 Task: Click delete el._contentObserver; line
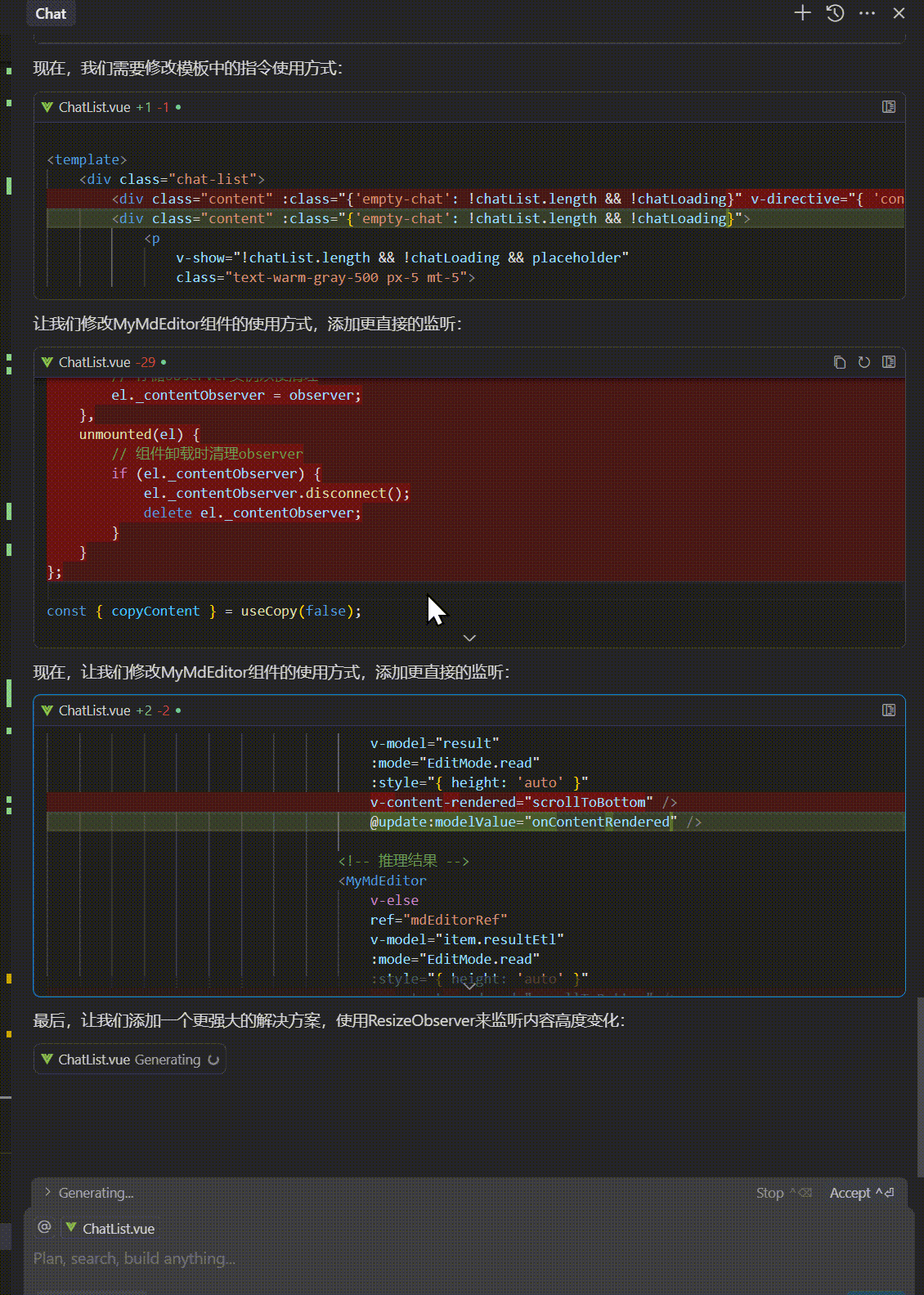[252, 513]
